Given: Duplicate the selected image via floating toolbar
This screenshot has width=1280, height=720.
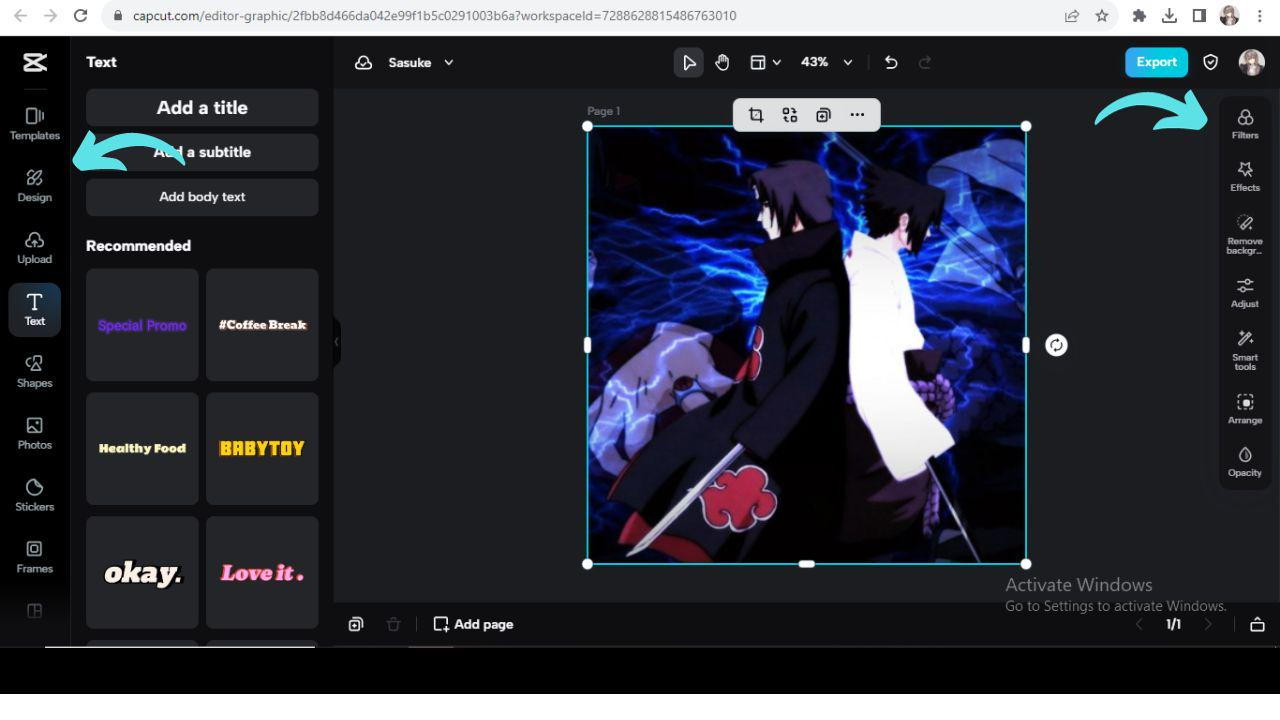Looking at the screenshot, I should tap(823, 115).
